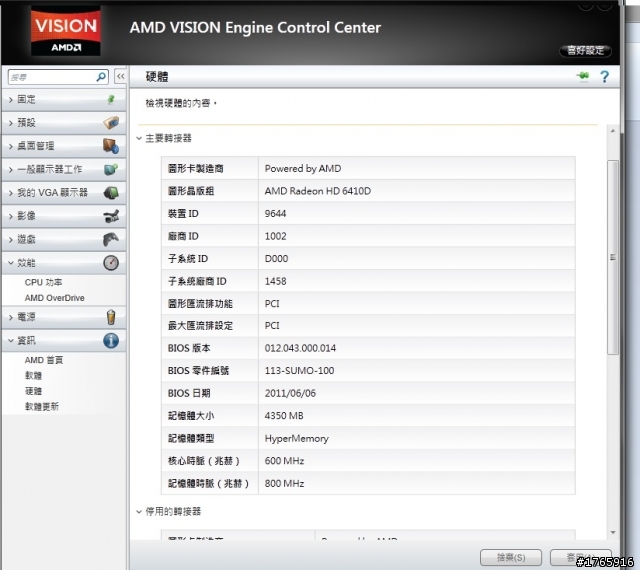This screenshot has width=640, height=570.
Task: Expand the 桌面管理 section
Action: point(11,146)
